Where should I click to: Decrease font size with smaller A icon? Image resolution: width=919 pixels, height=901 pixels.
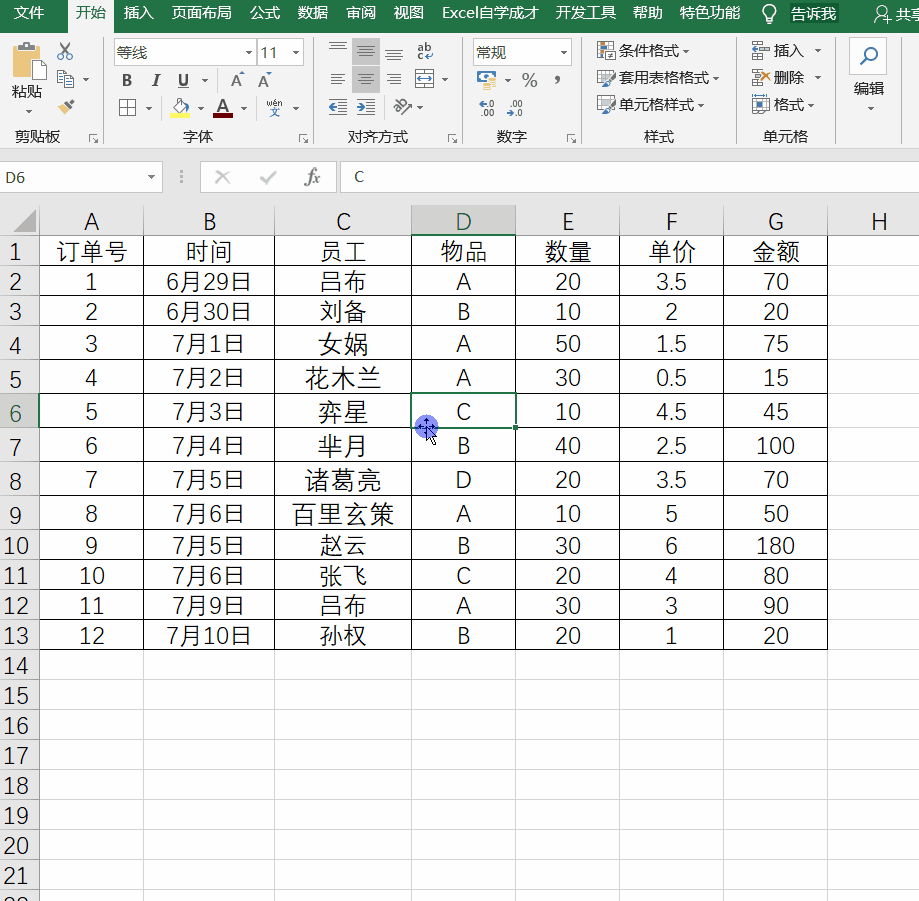point(264,80)
